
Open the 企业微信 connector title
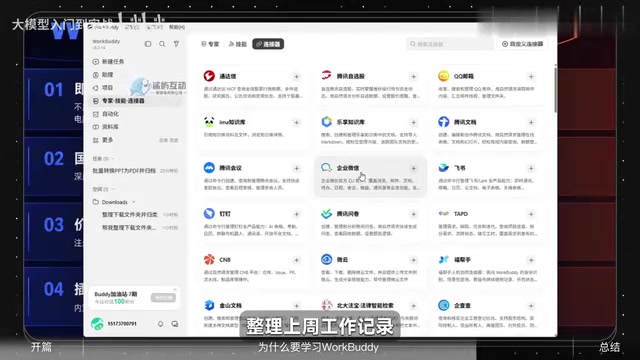(x=348, y=168)
